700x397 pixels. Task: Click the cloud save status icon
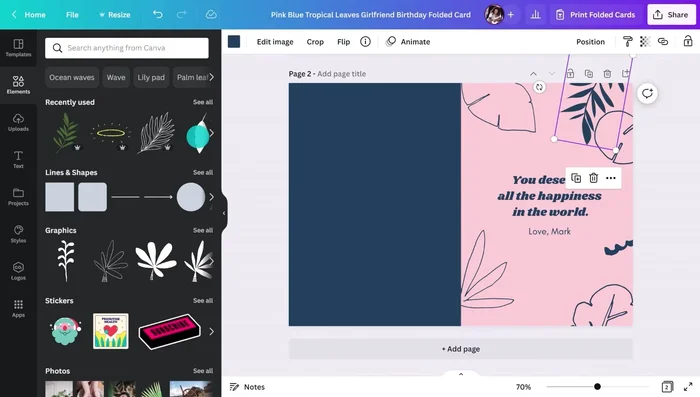pos(211,14)
